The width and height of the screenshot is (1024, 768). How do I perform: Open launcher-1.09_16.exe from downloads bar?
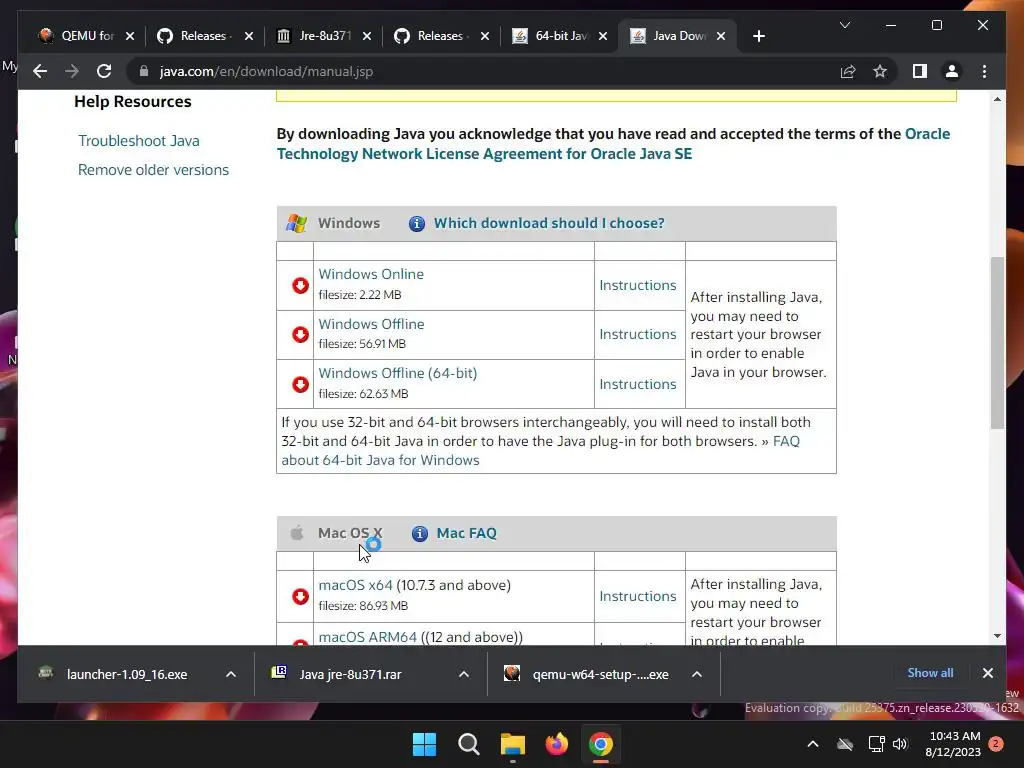click(x=127, y=674)
